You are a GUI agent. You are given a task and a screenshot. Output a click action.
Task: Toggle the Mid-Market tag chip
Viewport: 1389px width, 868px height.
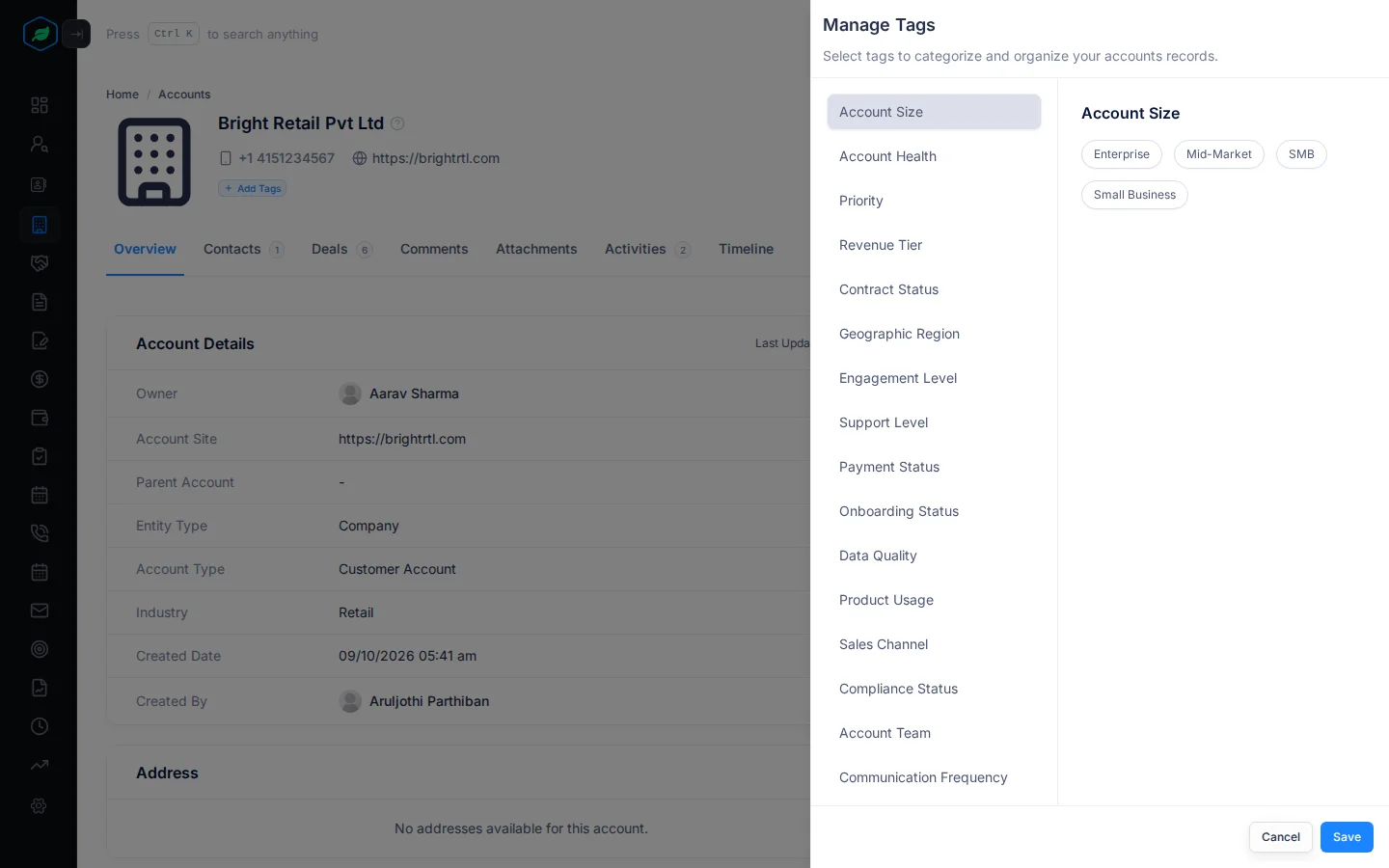point(1219,154)
